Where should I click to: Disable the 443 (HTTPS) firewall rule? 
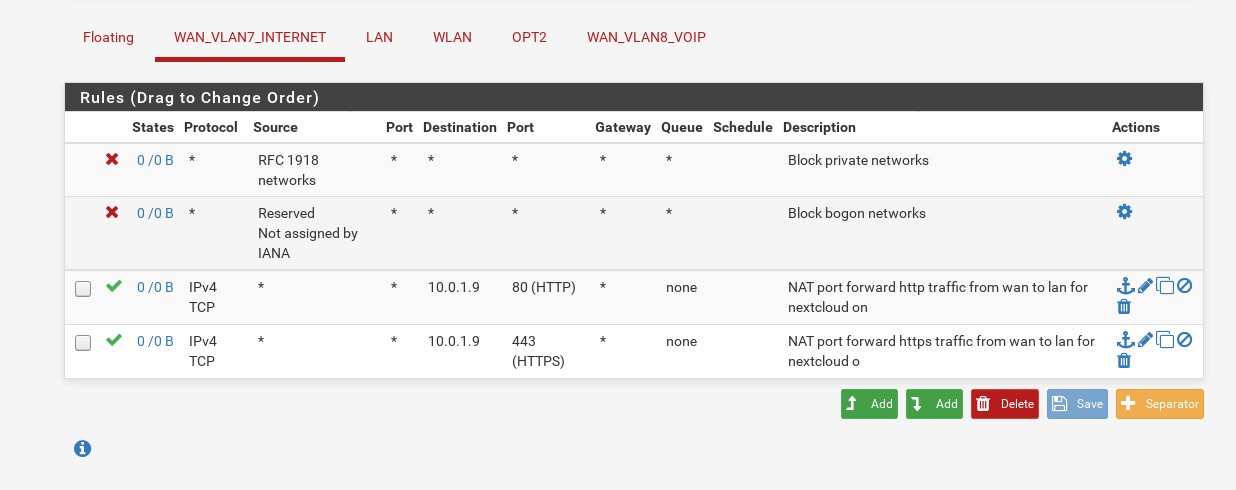1185,340
